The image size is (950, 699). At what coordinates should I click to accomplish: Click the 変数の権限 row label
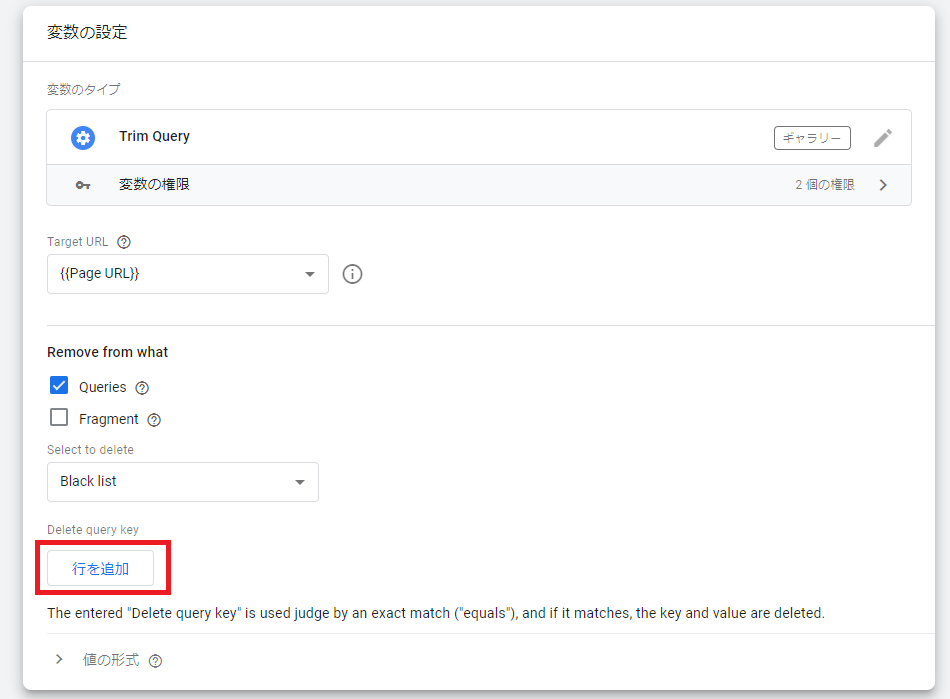click(x=154, y=185)
